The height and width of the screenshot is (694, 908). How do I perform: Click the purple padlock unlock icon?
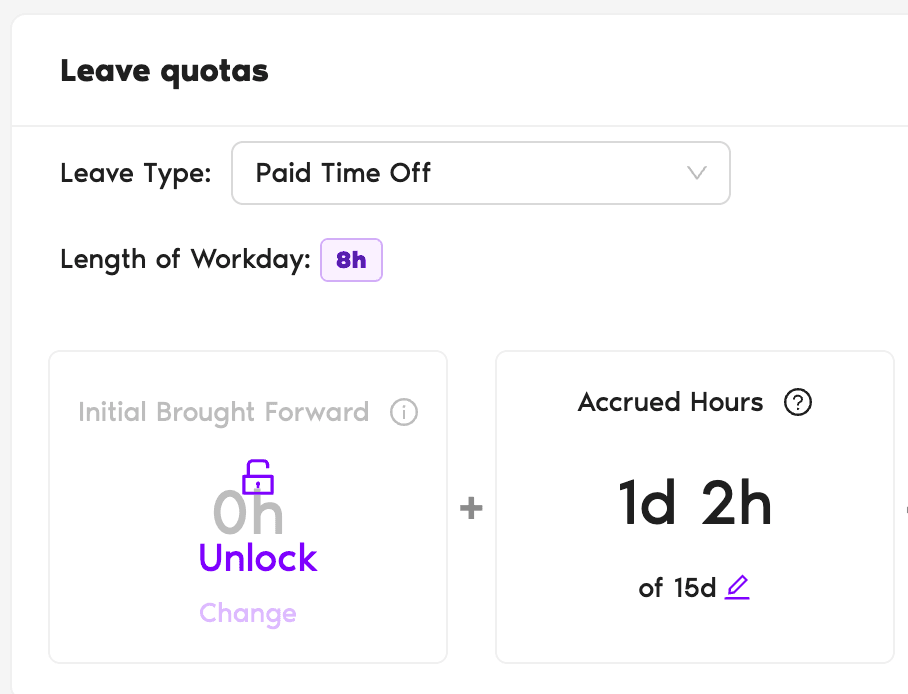(x=258, y=477)
